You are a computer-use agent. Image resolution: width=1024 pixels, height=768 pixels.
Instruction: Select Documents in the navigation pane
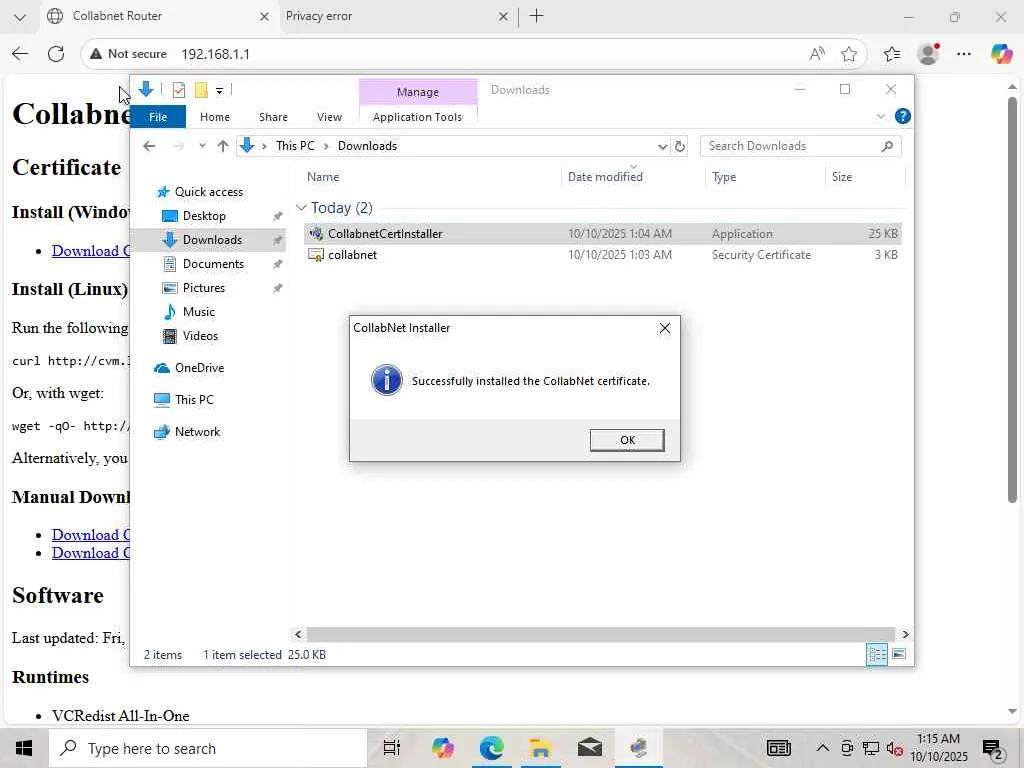tap(213, 264)
